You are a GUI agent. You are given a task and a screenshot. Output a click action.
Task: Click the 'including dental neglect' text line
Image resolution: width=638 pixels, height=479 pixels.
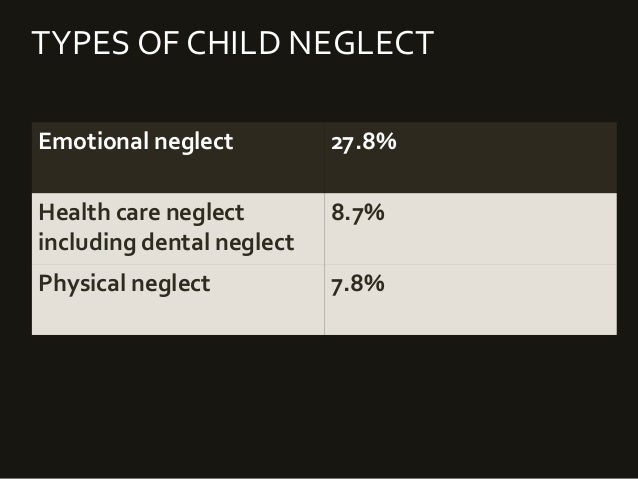pos(166,242)
